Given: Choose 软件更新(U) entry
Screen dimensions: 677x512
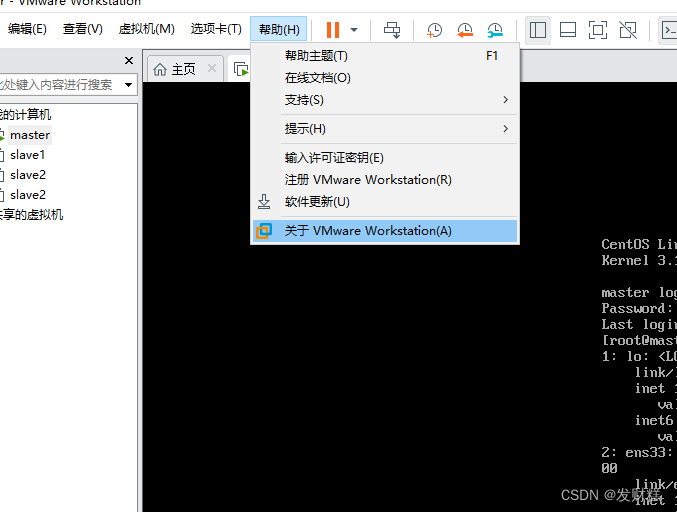Looking at the screenshot, I should tap(385, 202).
